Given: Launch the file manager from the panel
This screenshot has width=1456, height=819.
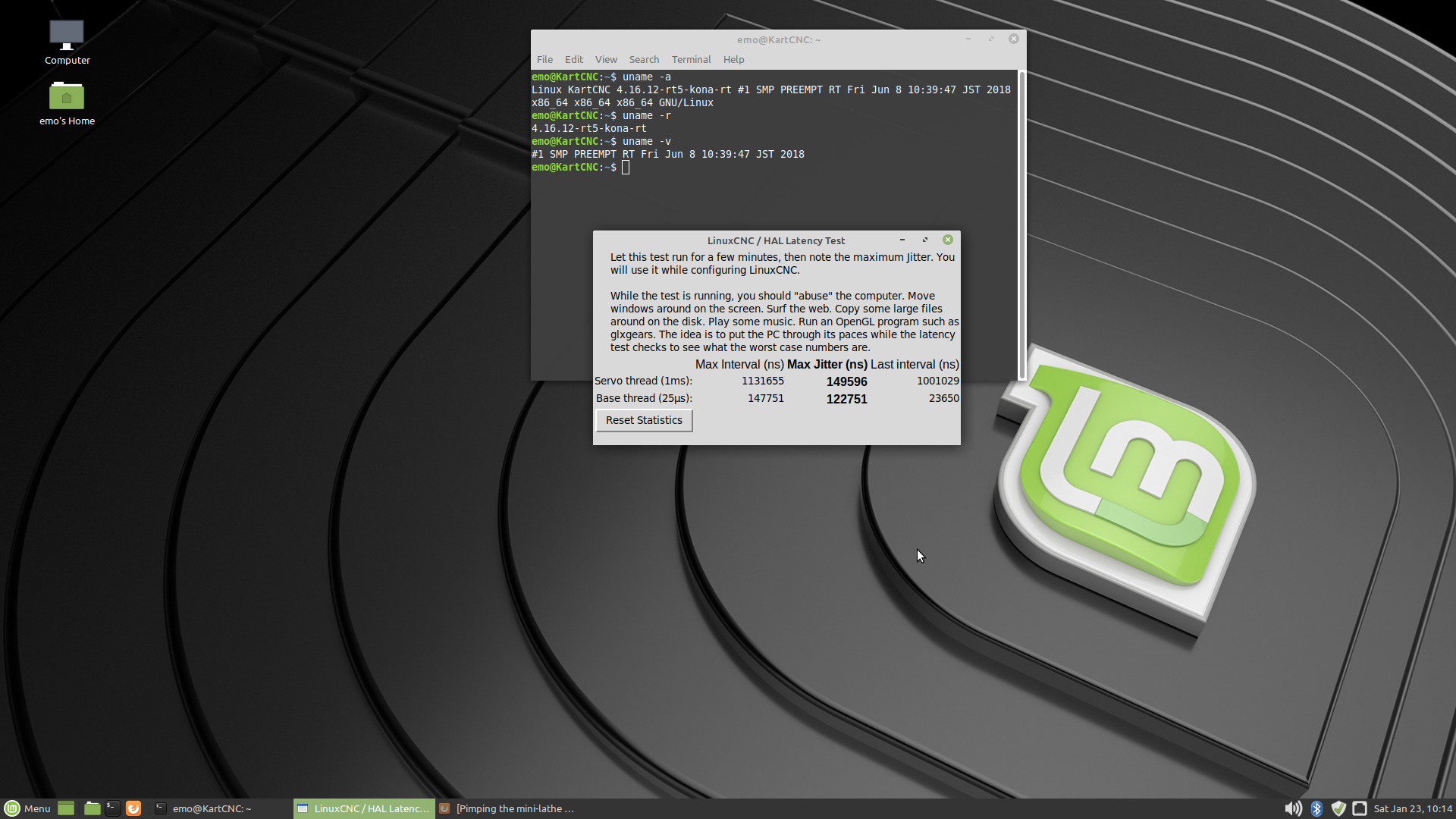Looking at the screenshot, I should pyautogui.click(x=93, y=808).
